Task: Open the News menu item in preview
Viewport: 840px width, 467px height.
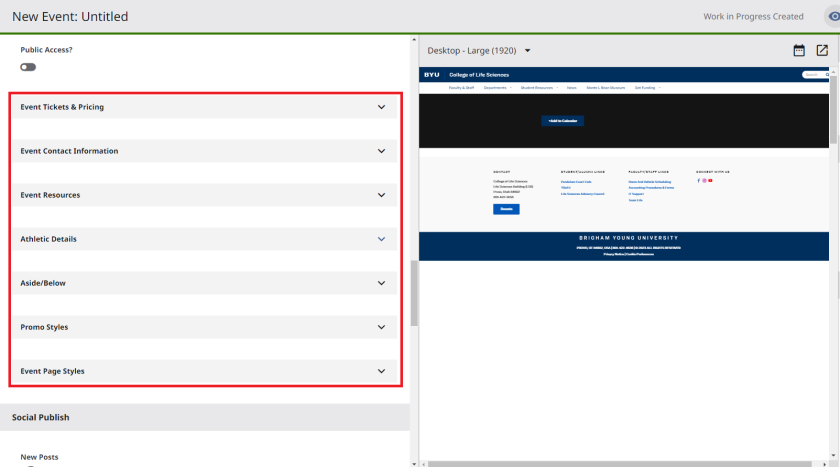Action: click(571, 88)
